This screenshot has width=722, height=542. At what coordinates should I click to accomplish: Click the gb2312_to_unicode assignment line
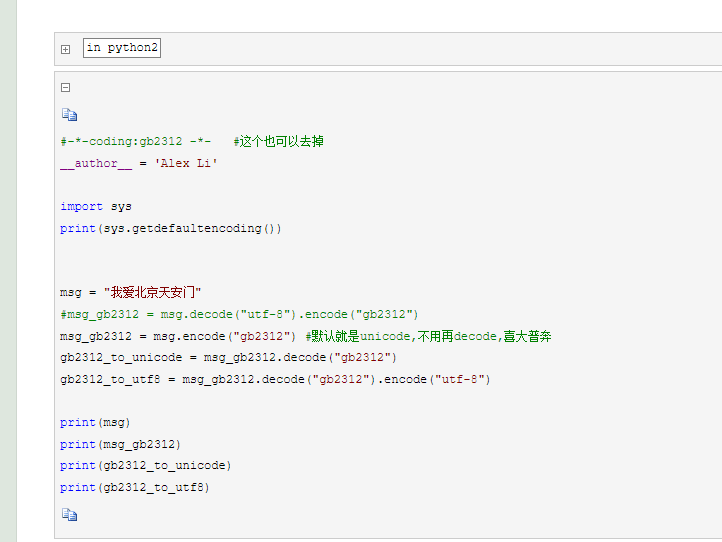pyautogui.click(x=228, y=357)
